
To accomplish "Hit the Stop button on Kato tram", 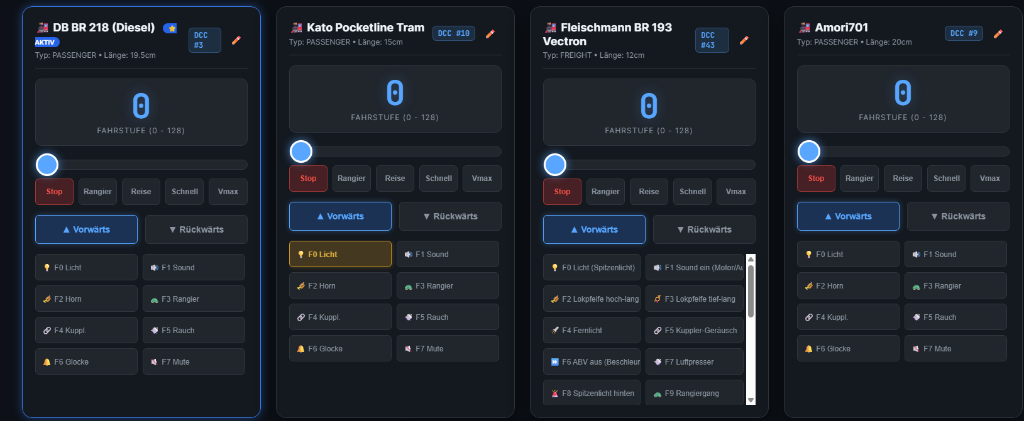I will pos(308,178).
